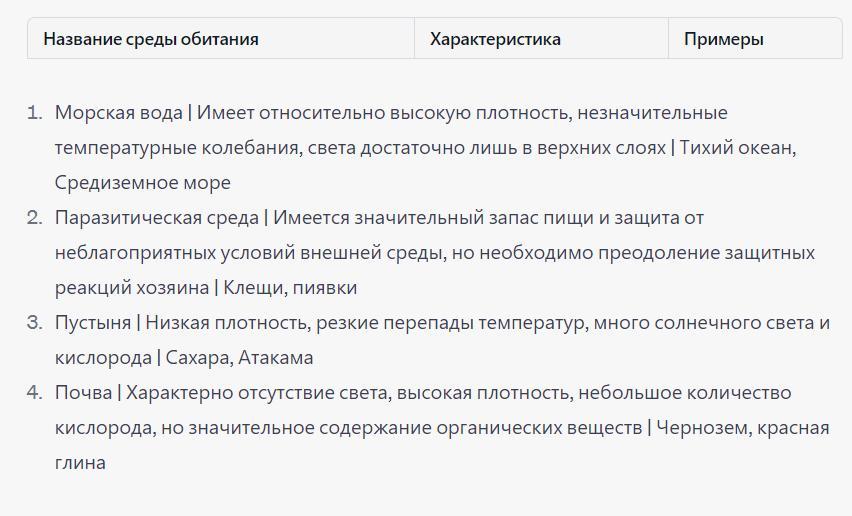Click the 'Средиземное море' text
Viewport: 852px width, 516px height.
142,183
